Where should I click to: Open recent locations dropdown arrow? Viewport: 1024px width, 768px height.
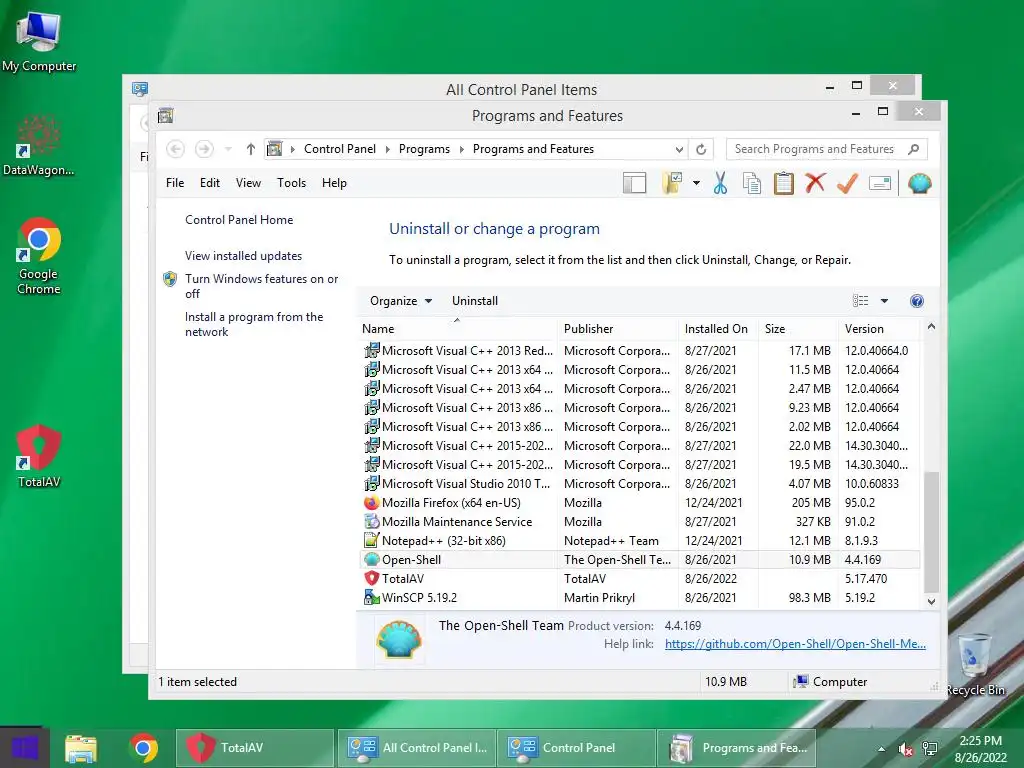point(228,149)
